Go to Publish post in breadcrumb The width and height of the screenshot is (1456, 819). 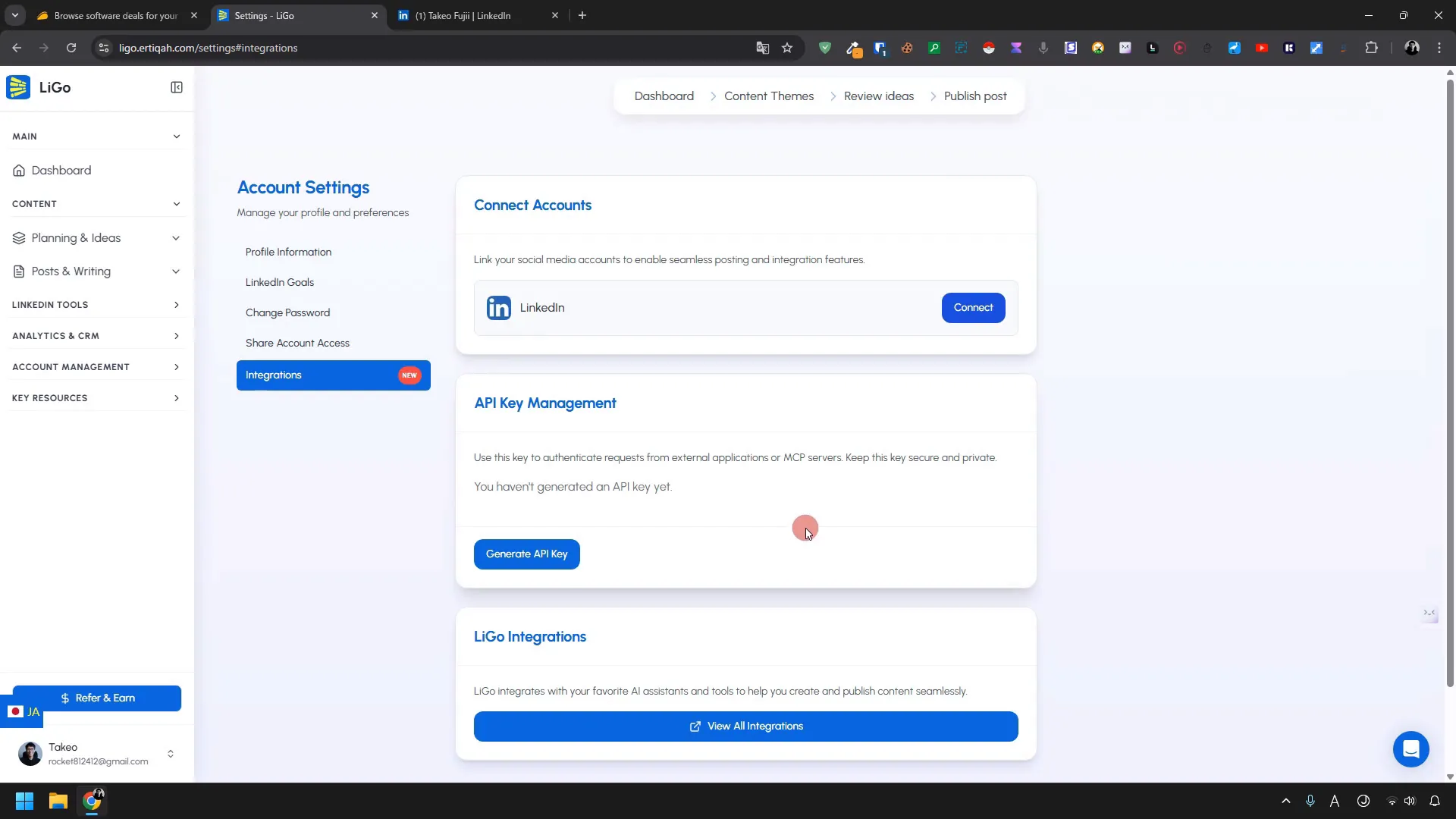click(x=975, y=96)
